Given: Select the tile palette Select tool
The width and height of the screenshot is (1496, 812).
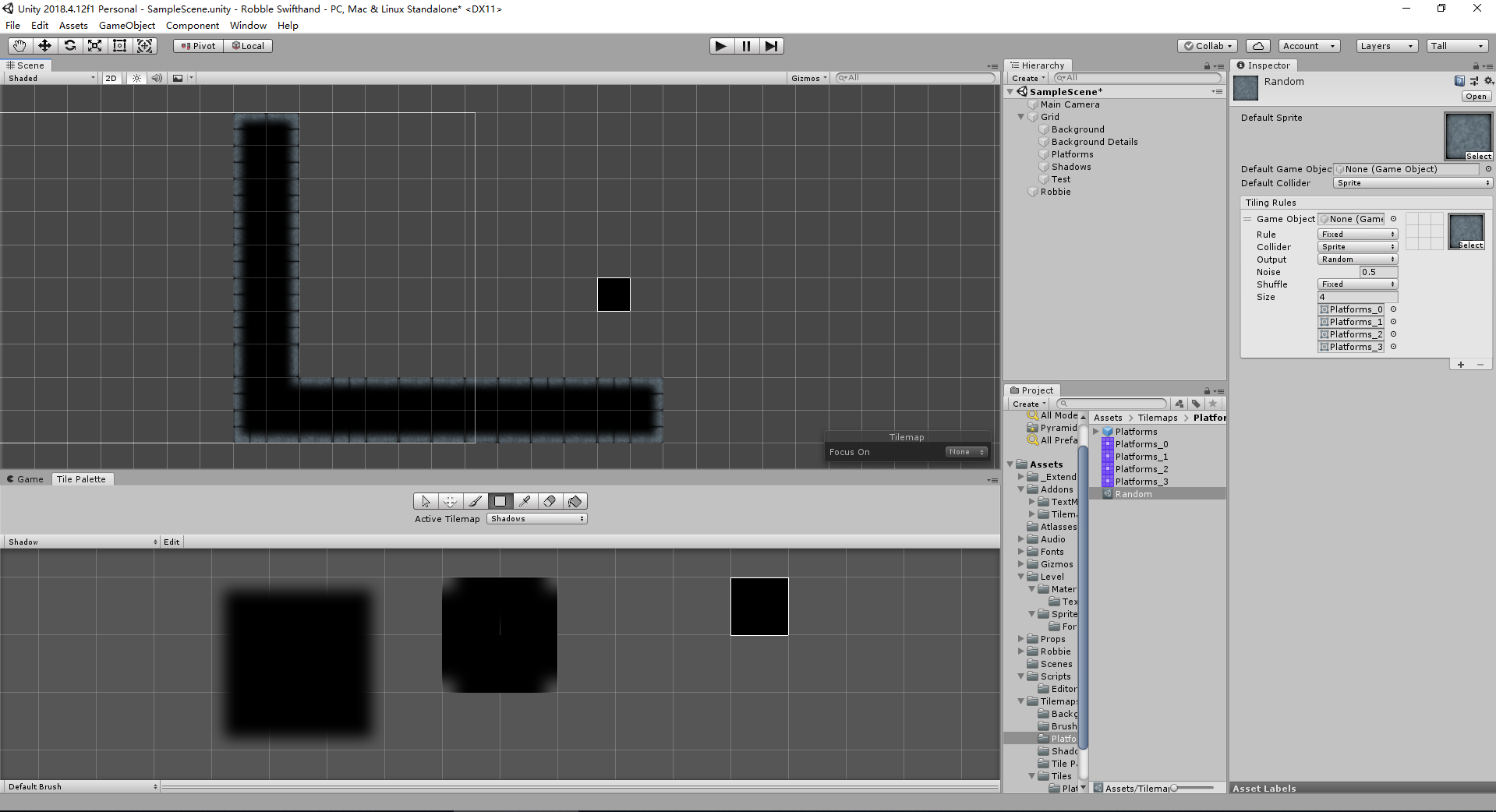Looking at the screenshot, I should 425,501.
